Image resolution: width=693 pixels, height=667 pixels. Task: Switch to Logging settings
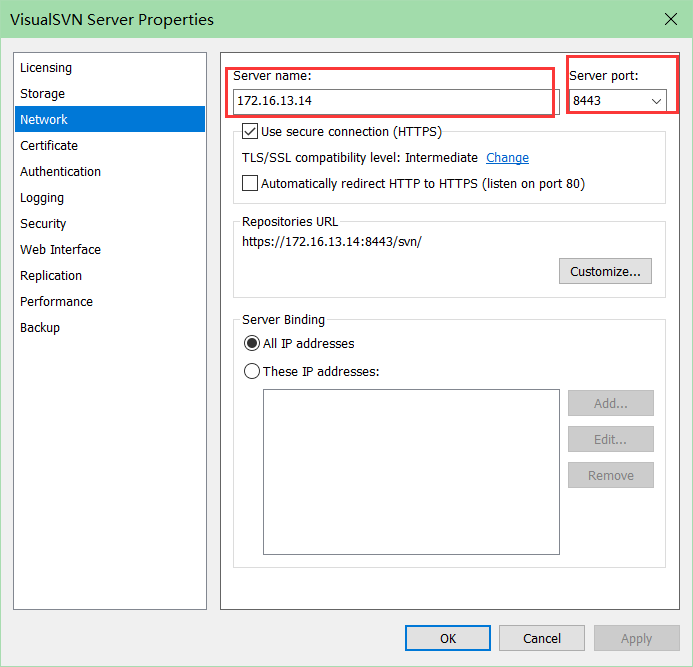tap(110, 198)
